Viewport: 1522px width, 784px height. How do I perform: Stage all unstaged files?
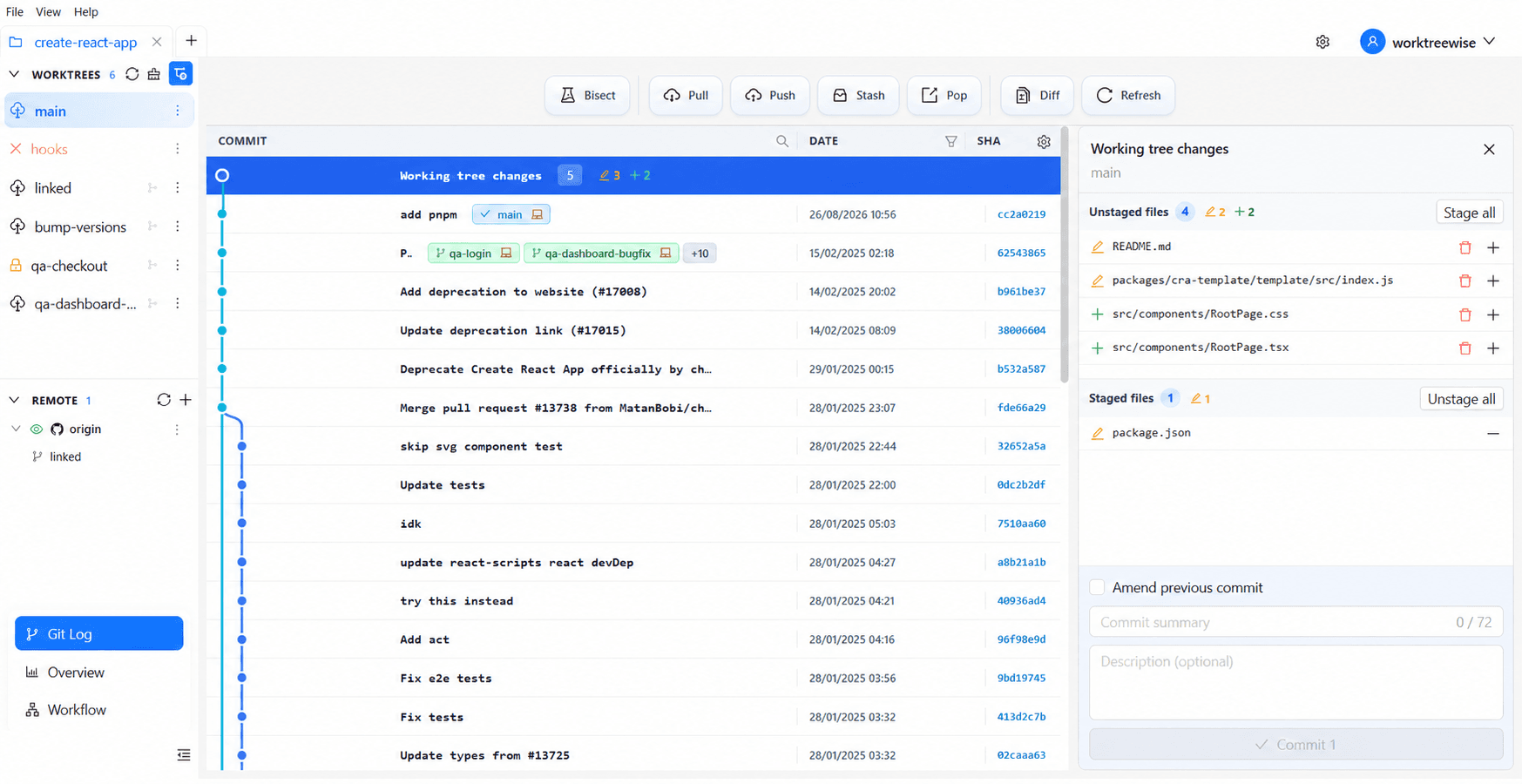pos(1469,213)
